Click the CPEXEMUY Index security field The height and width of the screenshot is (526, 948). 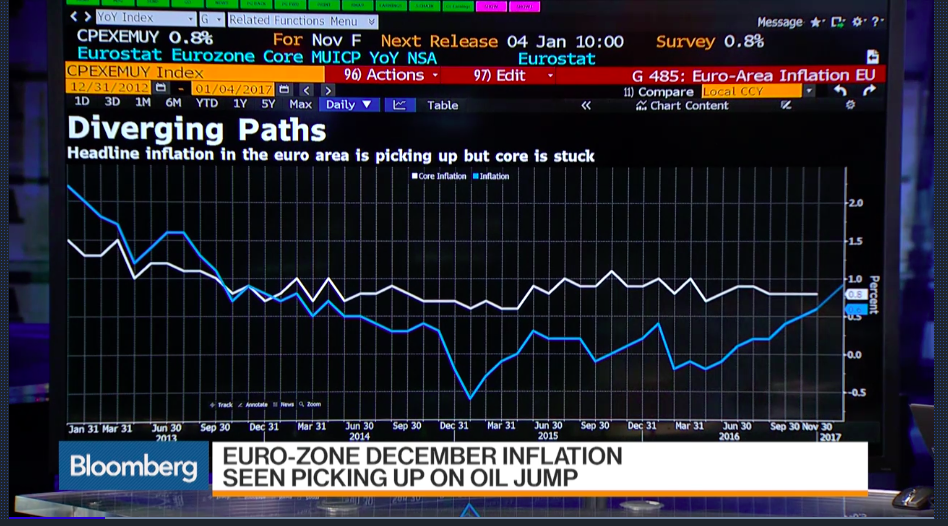(x=195, y=72)
